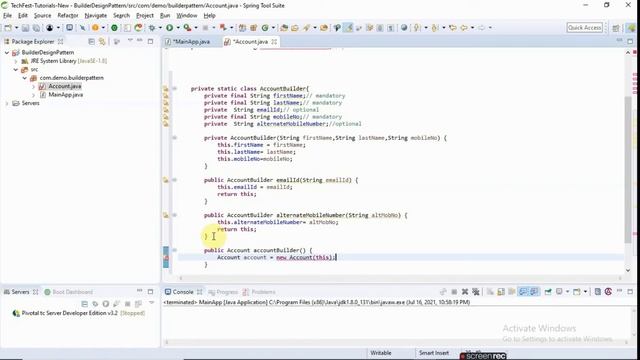The image size is (640, 360).
Task: Click the Save All toolbar icon
Action: tap(36, 28)
